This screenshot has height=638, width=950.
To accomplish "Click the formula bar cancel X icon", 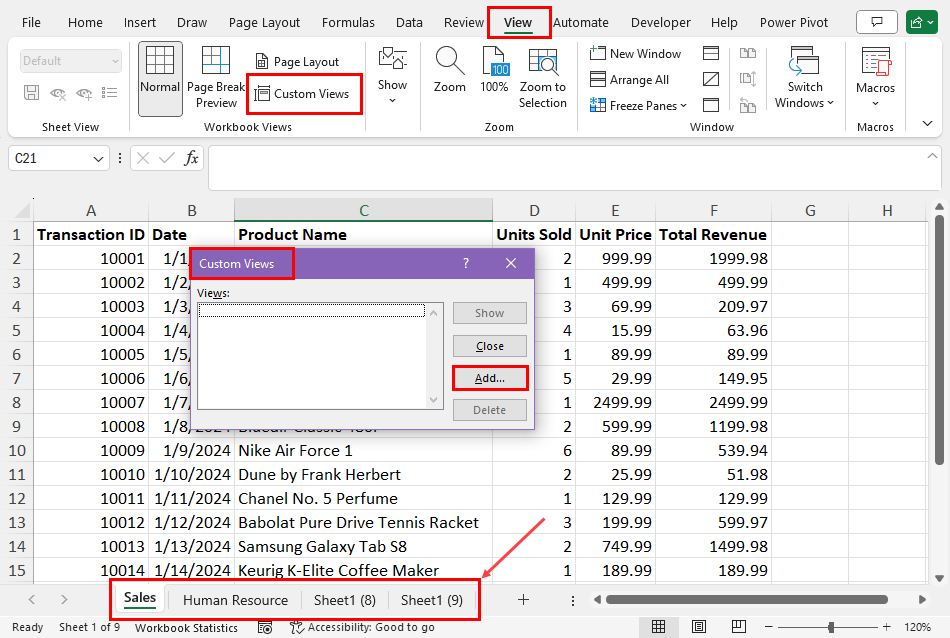I will [143, 159].
